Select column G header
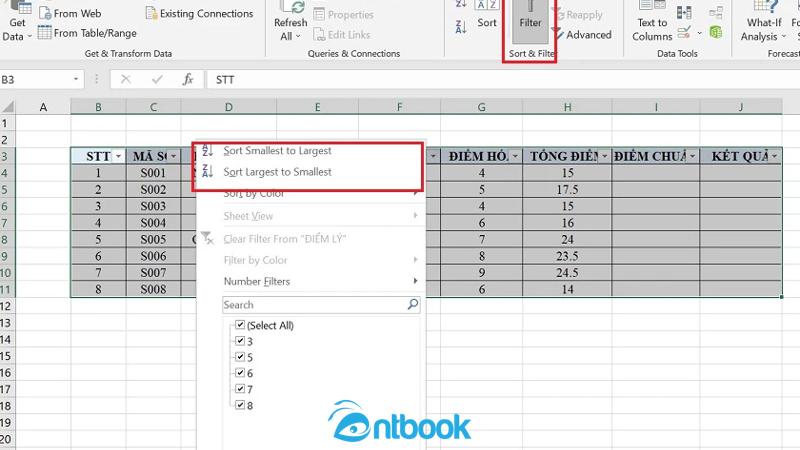The image size is (800, 450). tap(481, 107)
